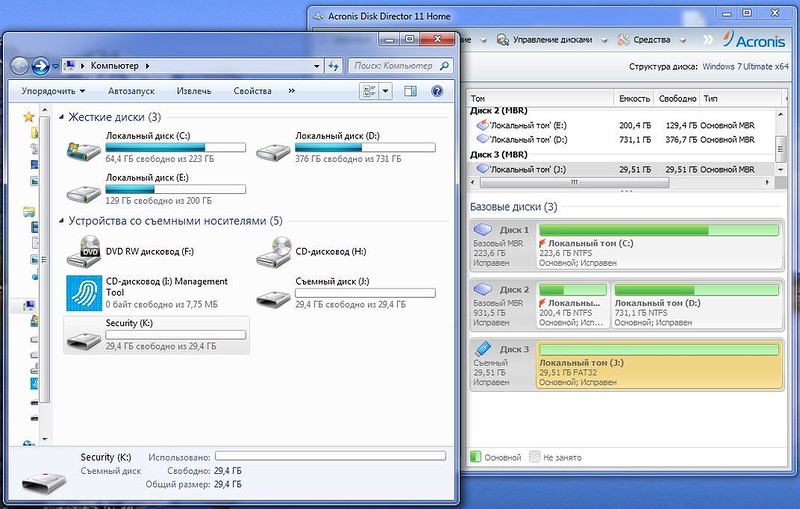
Task: Select 'Локальный том (C:)' partition block
Action: pos(659,246)
